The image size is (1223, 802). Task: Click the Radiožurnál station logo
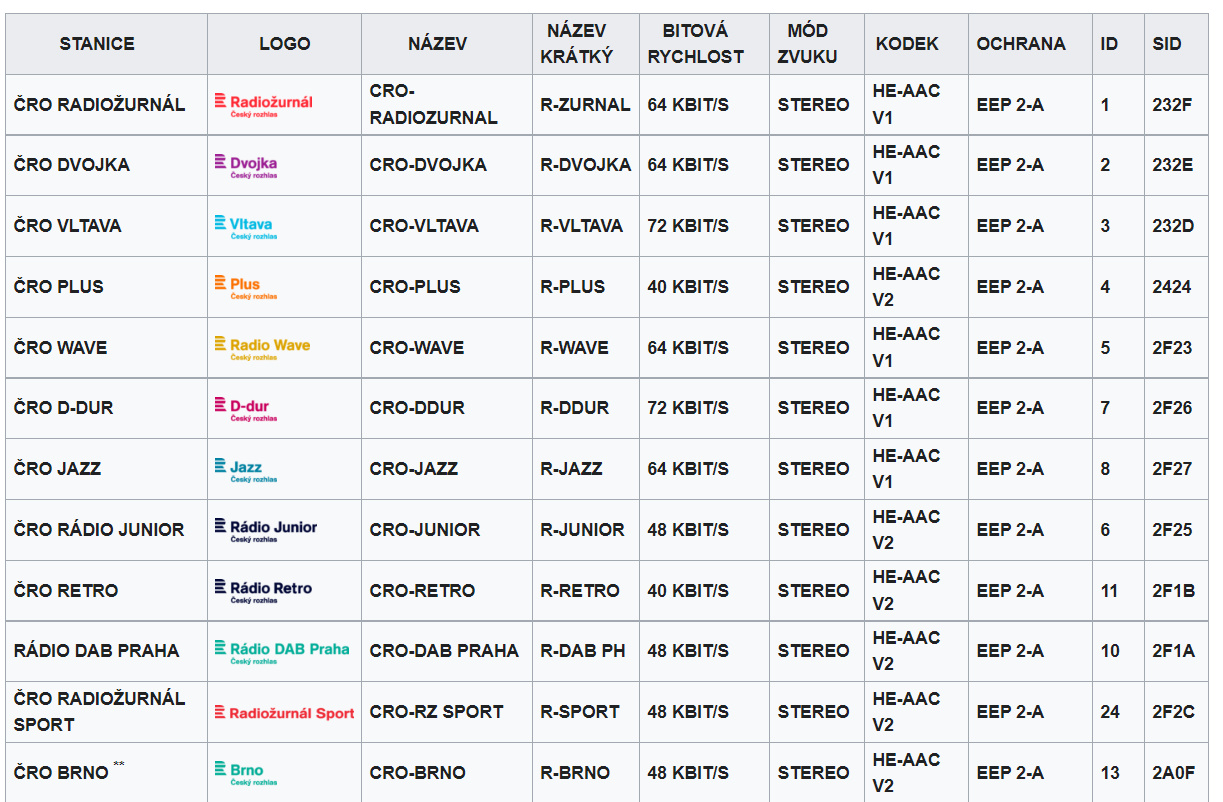point(264,104)
